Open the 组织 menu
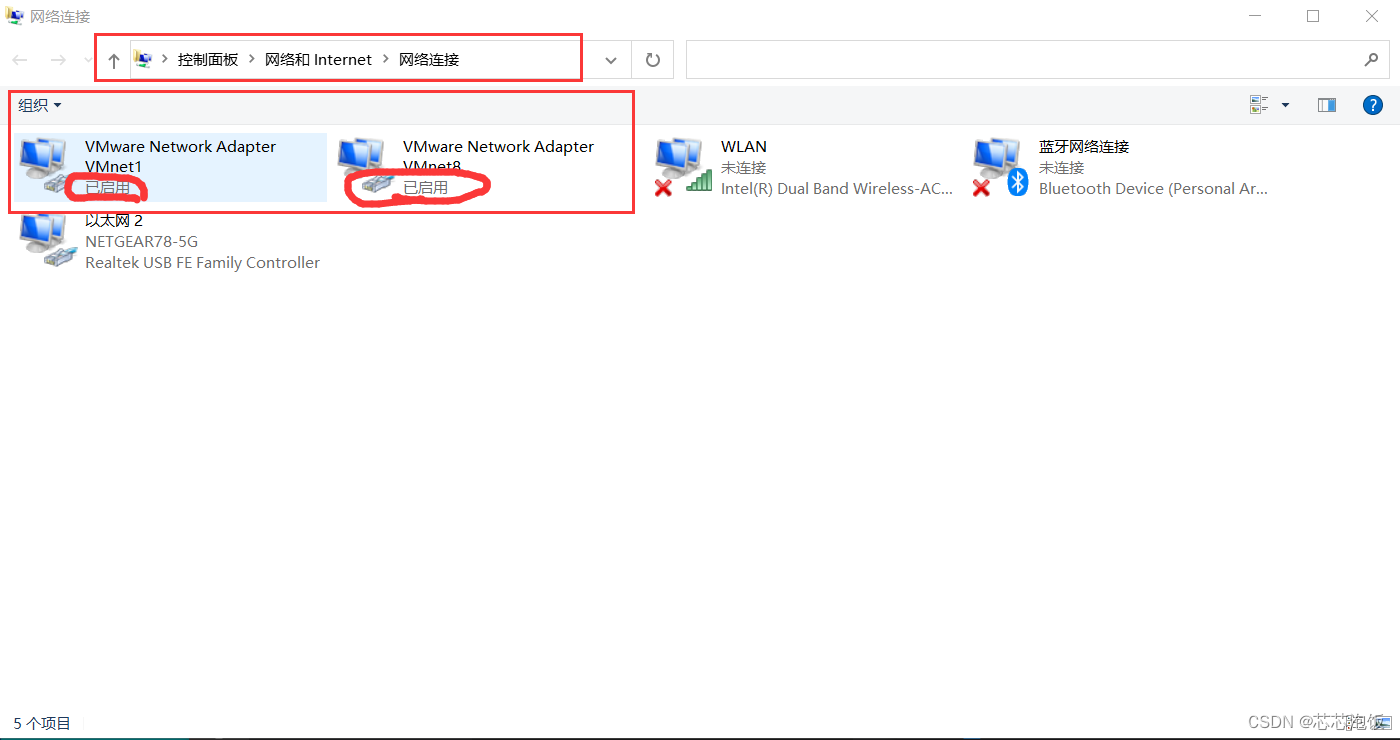Screen dimensions: 1400x740 coord(40,105)
